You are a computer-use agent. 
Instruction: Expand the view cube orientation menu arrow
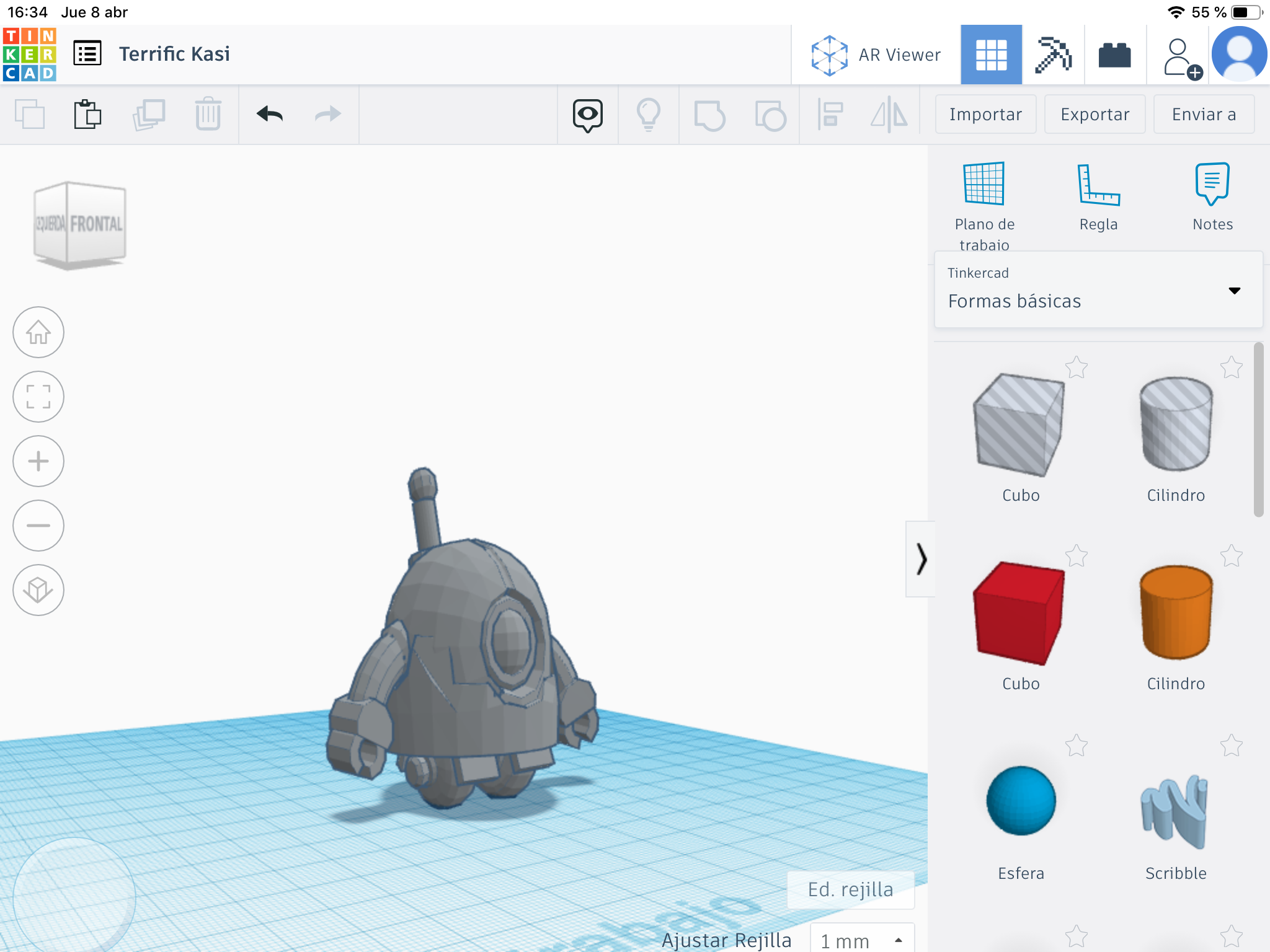[87, 287]
